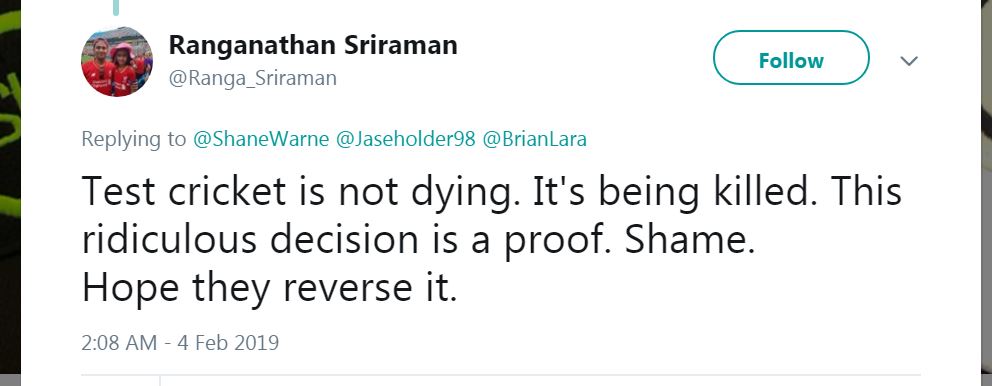The image size is (992, 386).
Task: Click the teal thread connector line above avatar
Action: click(116, 7)
